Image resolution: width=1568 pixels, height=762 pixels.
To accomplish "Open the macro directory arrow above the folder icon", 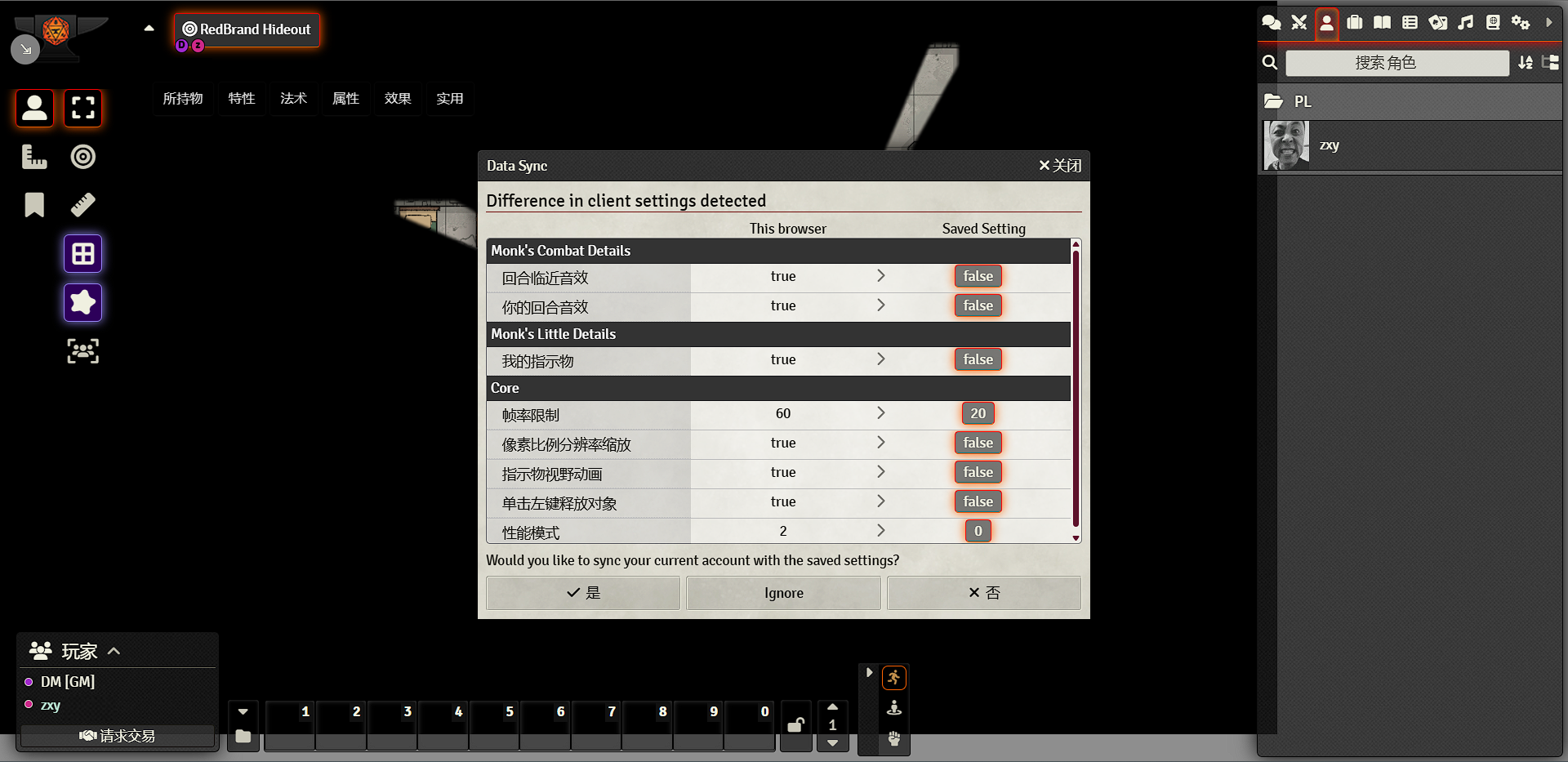I will (x=243, y=711).
